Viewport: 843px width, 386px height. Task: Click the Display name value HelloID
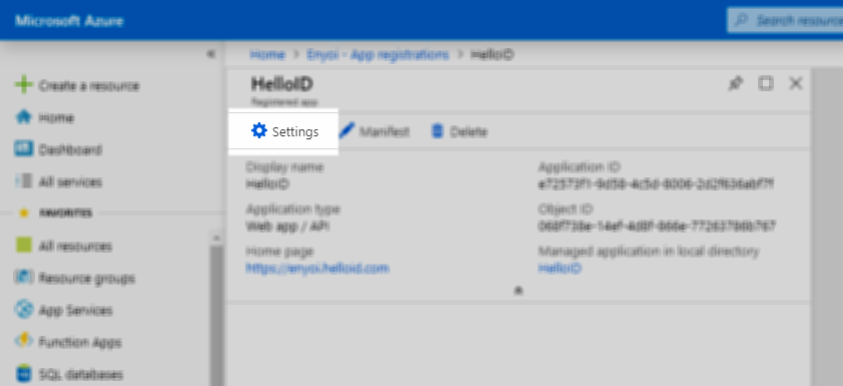point(267,184)
